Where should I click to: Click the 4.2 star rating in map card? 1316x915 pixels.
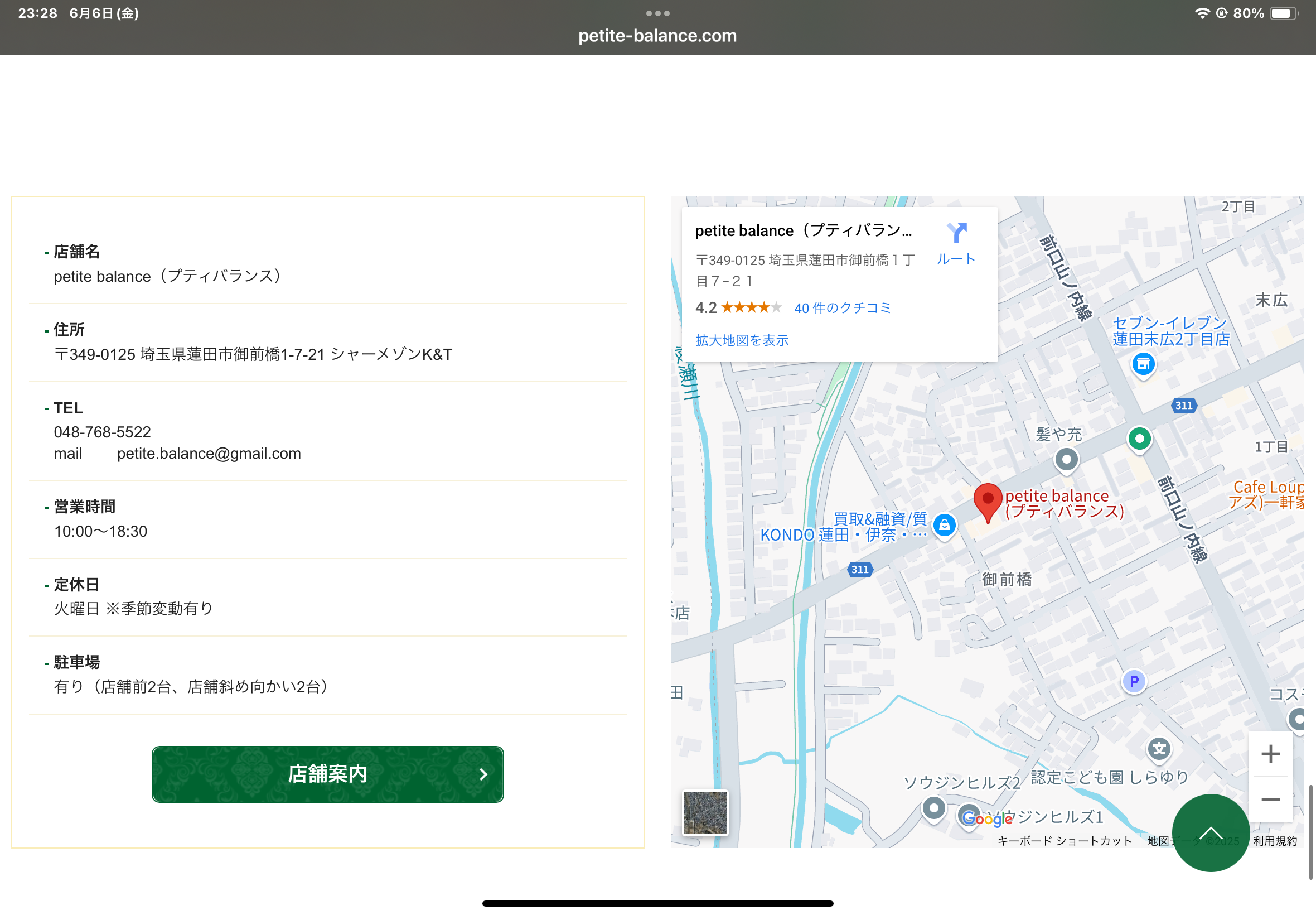click(738, 308)
